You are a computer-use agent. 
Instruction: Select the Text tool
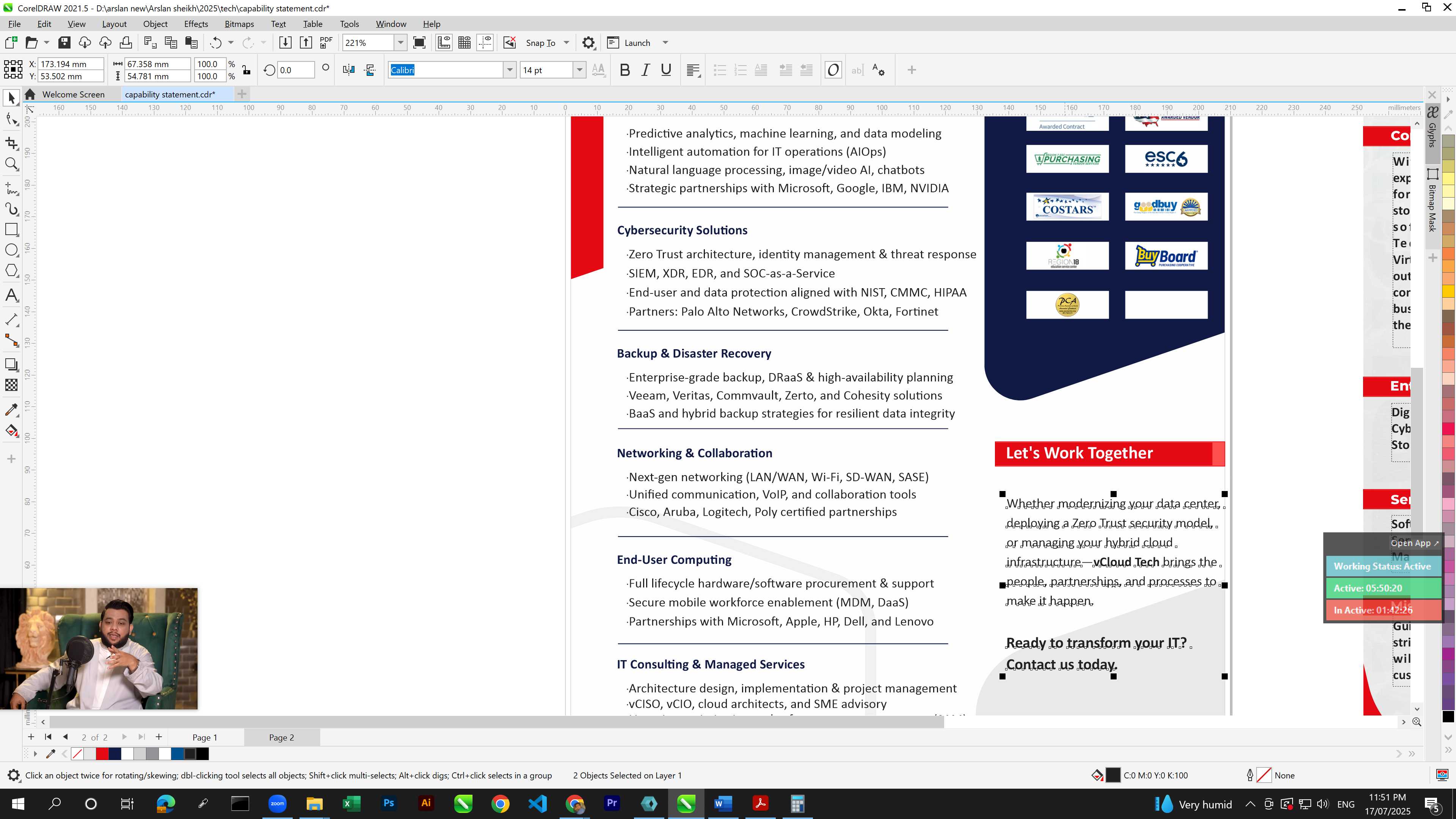point(11,296)
